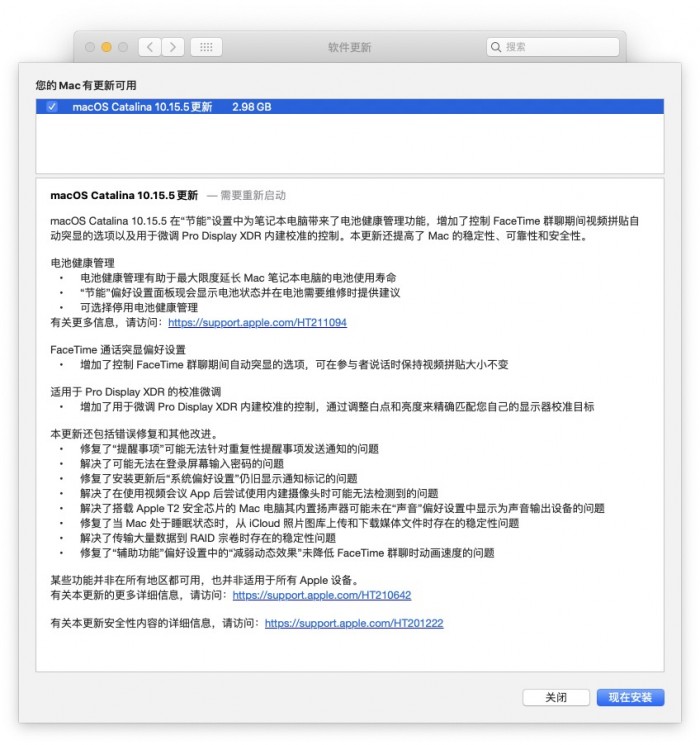
Task: Click the 可选择停用电池健康管理 bullet
Action: coord(139,307)
